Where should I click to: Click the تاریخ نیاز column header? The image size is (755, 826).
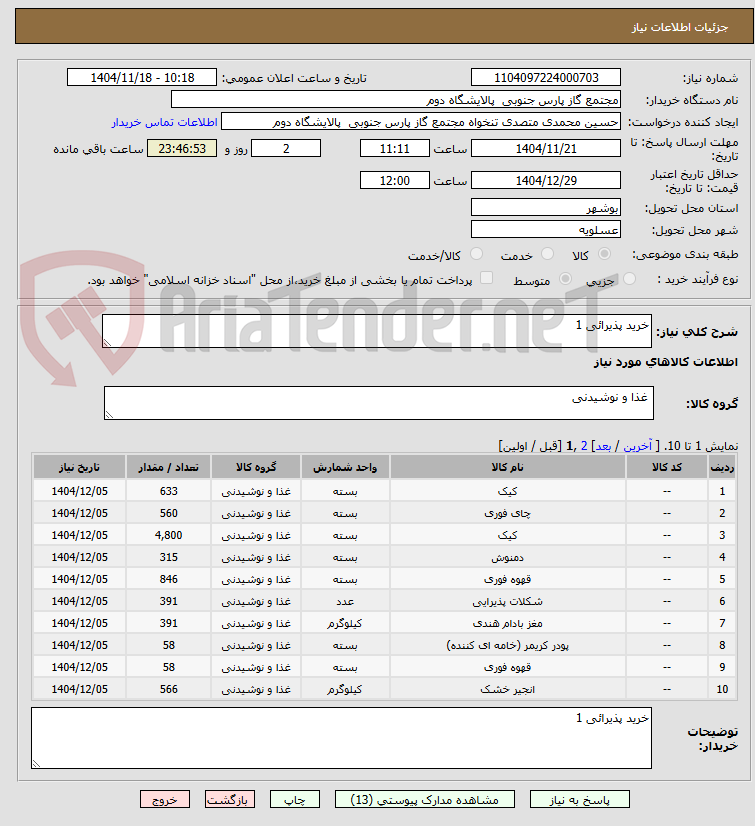pos(79,467)
